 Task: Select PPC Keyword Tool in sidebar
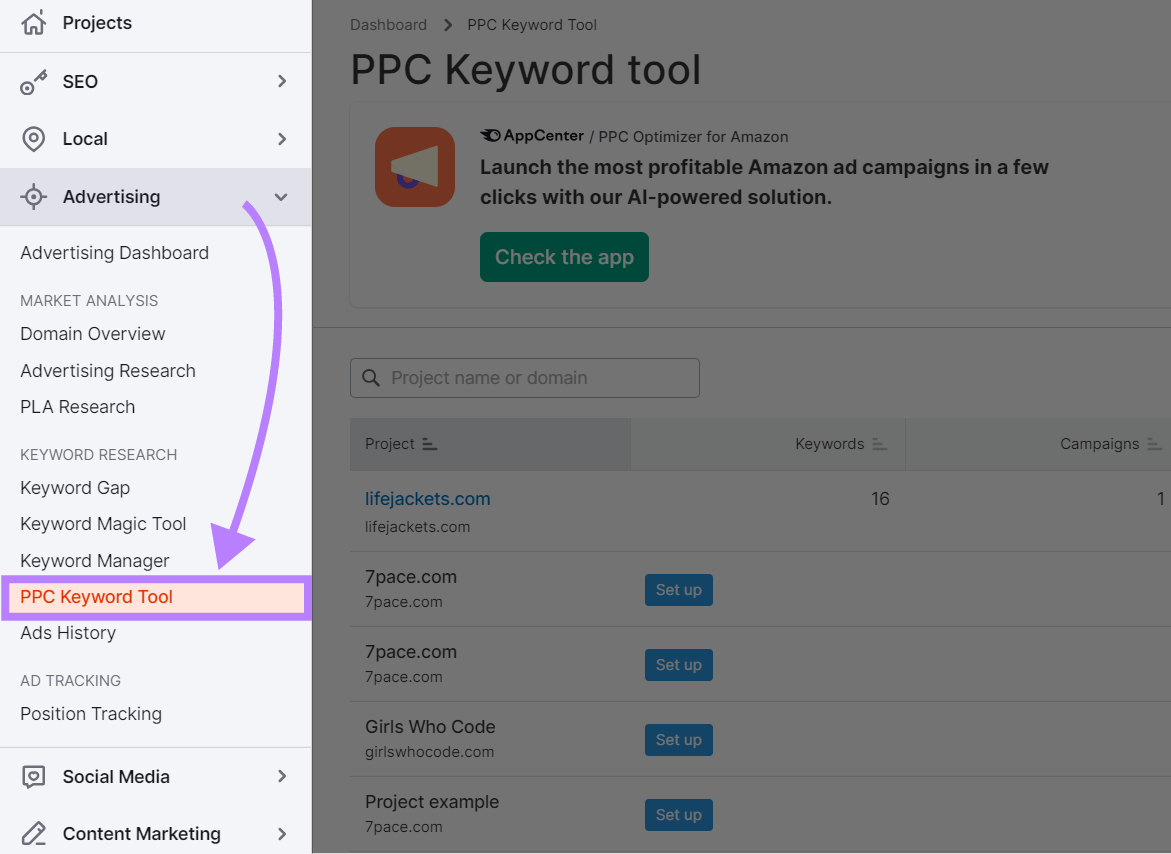point(97,597)
